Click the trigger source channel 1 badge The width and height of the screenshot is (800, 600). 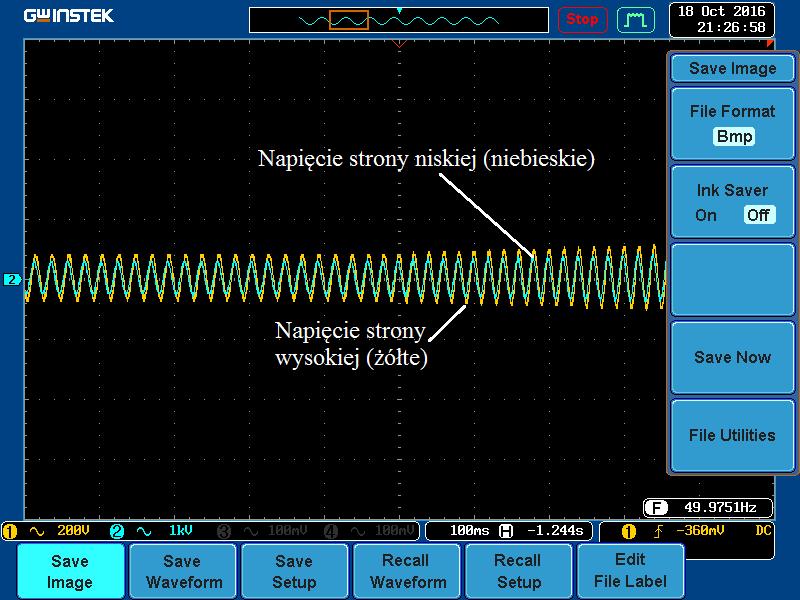pos(629,531)
